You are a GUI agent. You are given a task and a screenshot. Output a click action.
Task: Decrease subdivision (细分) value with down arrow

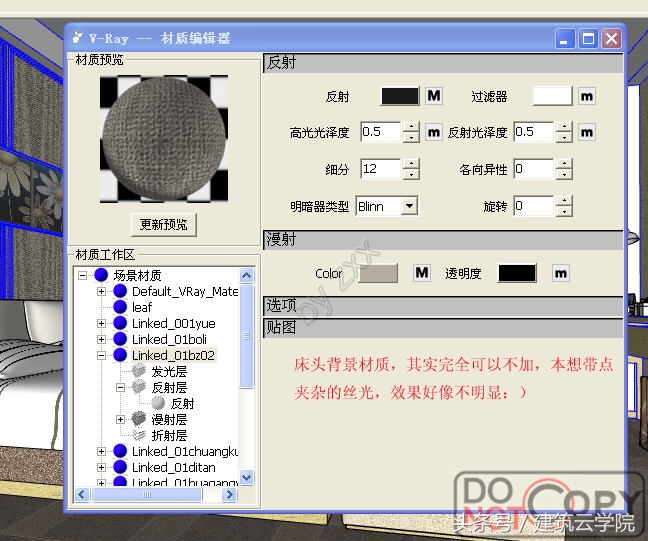[411, 174]
